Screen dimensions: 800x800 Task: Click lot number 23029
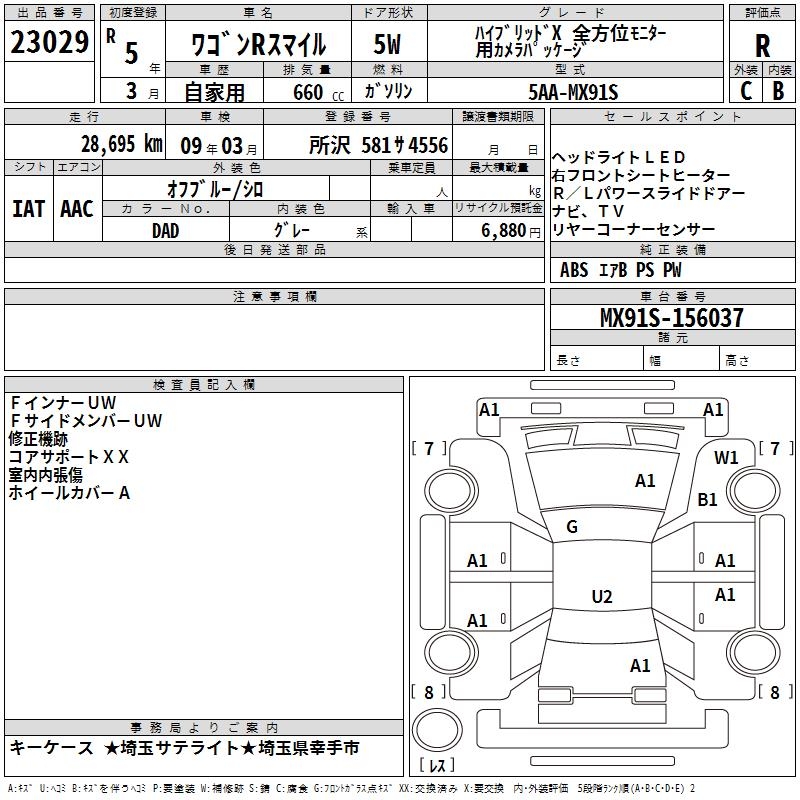point(49,42)
